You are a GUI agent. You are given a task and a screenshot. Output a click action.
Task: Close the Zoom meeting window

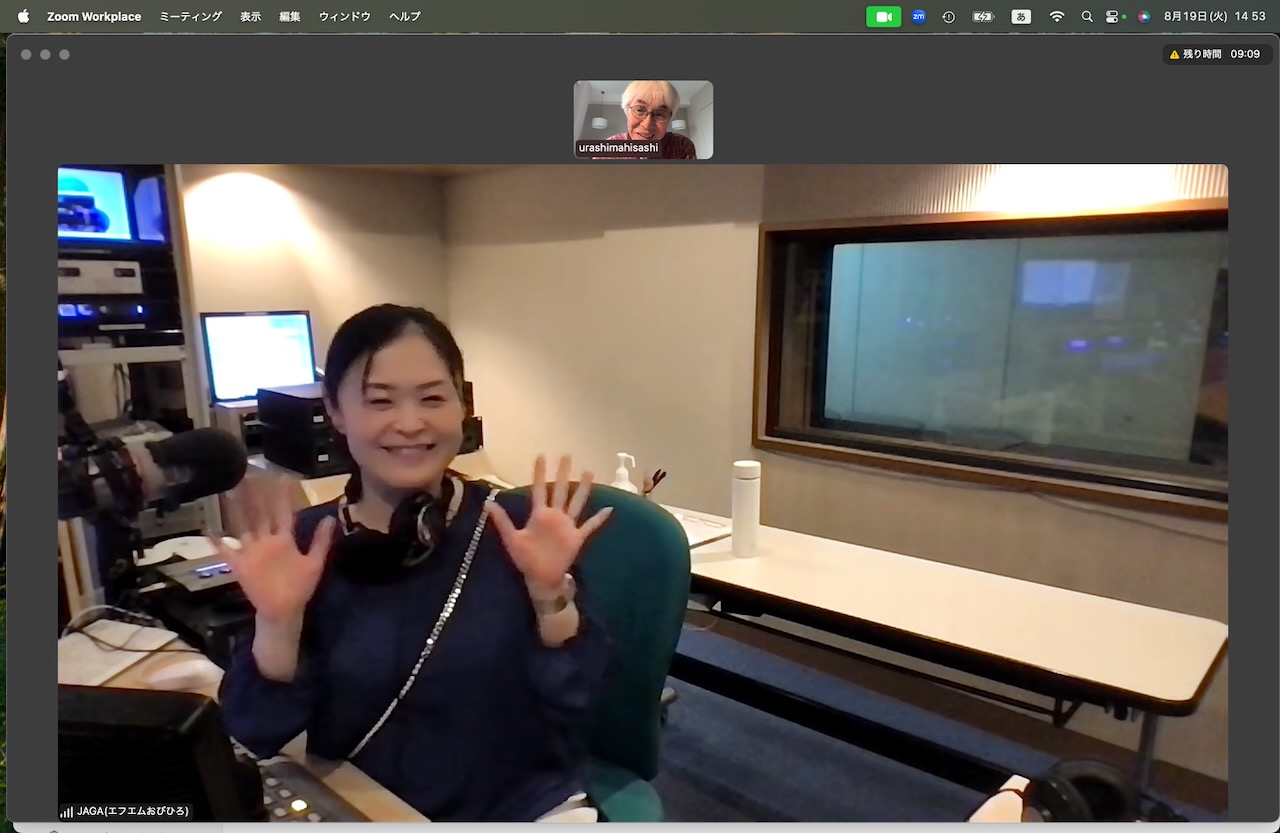[26, 54]
